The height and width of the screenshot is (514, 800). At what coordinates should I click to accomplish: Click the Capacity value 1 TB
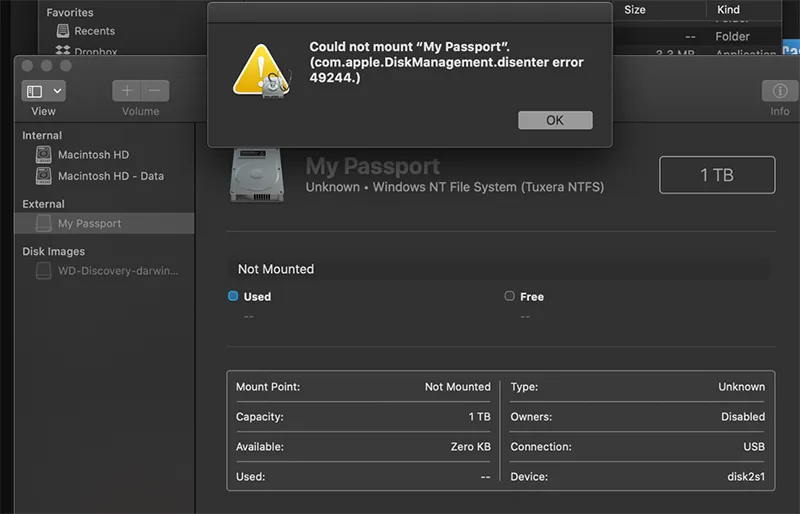(x=480, y=417)
